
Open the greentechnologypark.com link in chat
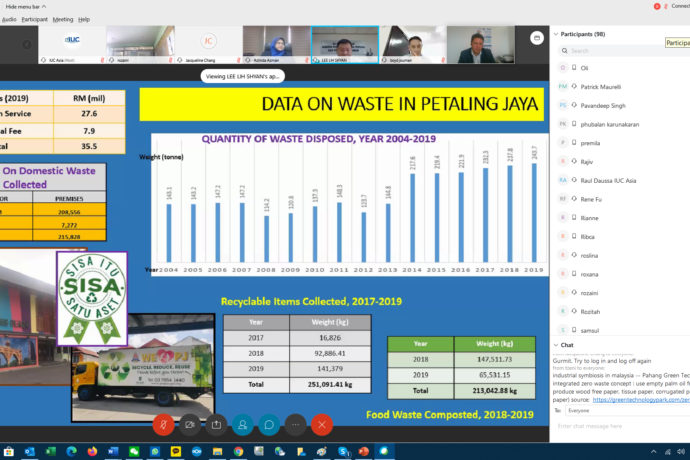[641, 400]
